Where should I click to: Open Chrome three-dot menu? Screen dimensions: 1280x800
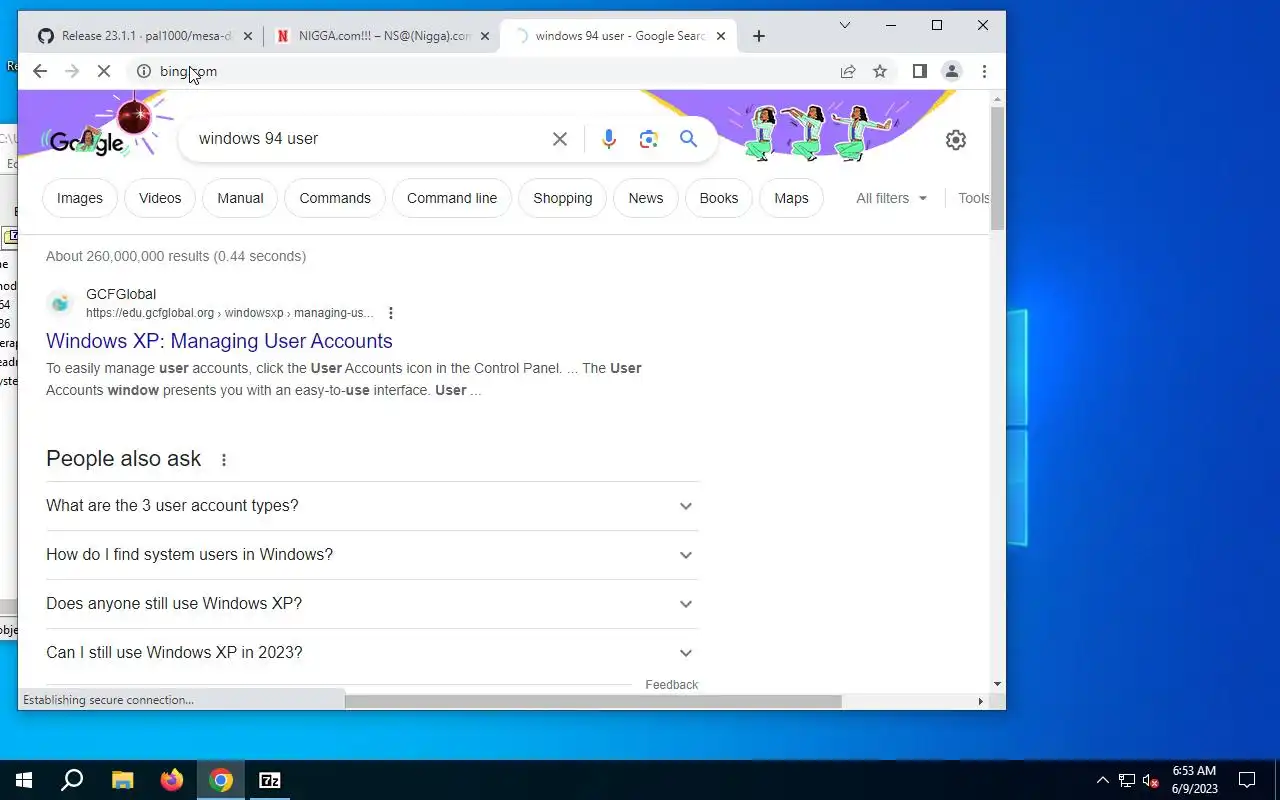tap(984, 71)
